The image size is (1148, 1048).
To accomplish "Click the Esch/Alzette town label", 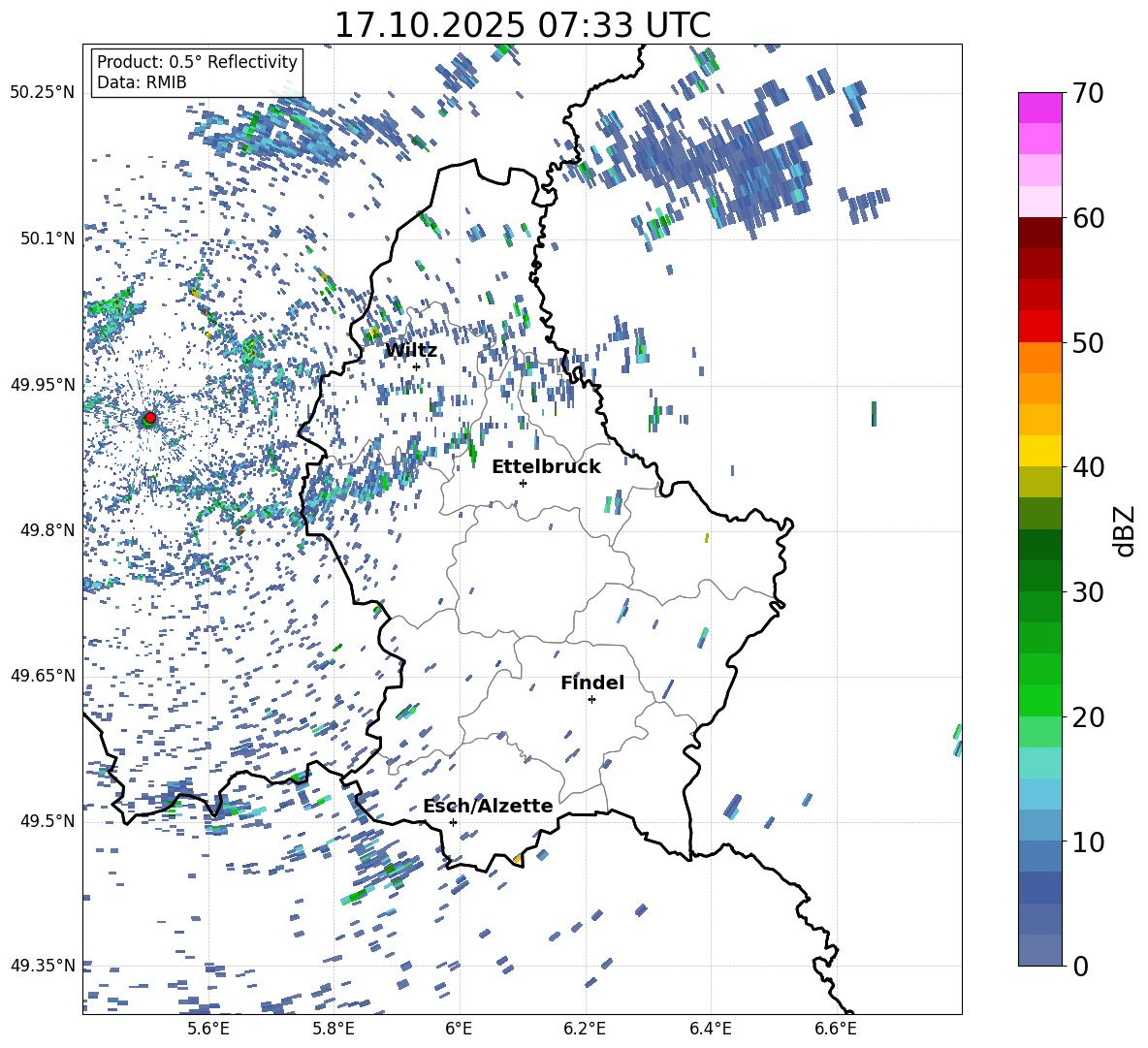I will [x=488, y=806].
